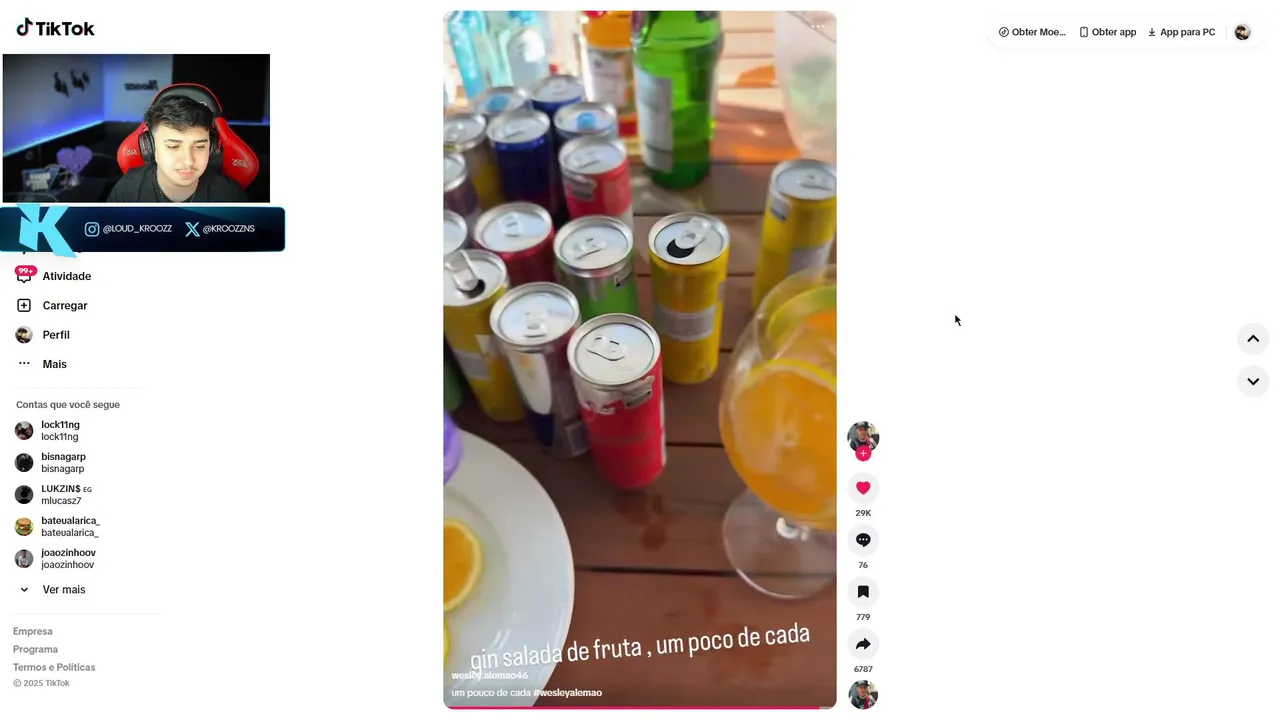The image size is (1280, 720).
Task: Save video with the bookmark icon
Action: point(863,592)
